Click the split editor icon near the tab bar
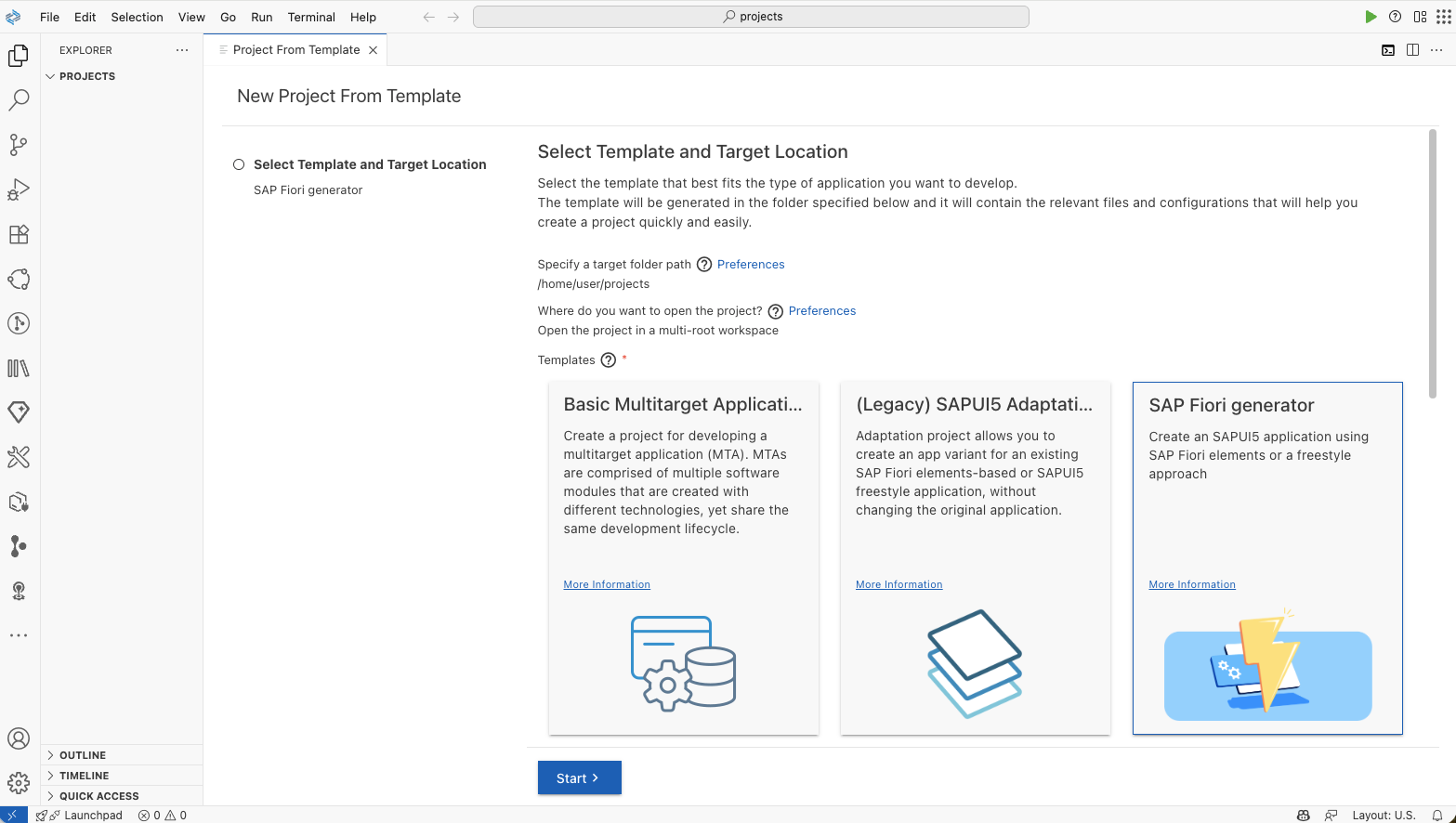 (1412, 50)
